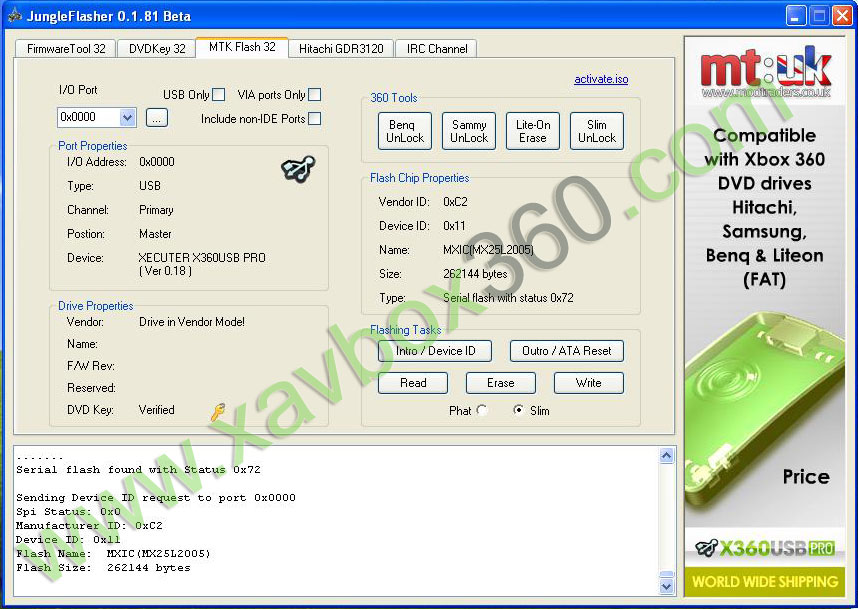Click the log line "Serial flash found with Status 0x72"
This screenshot has height=609, width=858.
point(138,470)
